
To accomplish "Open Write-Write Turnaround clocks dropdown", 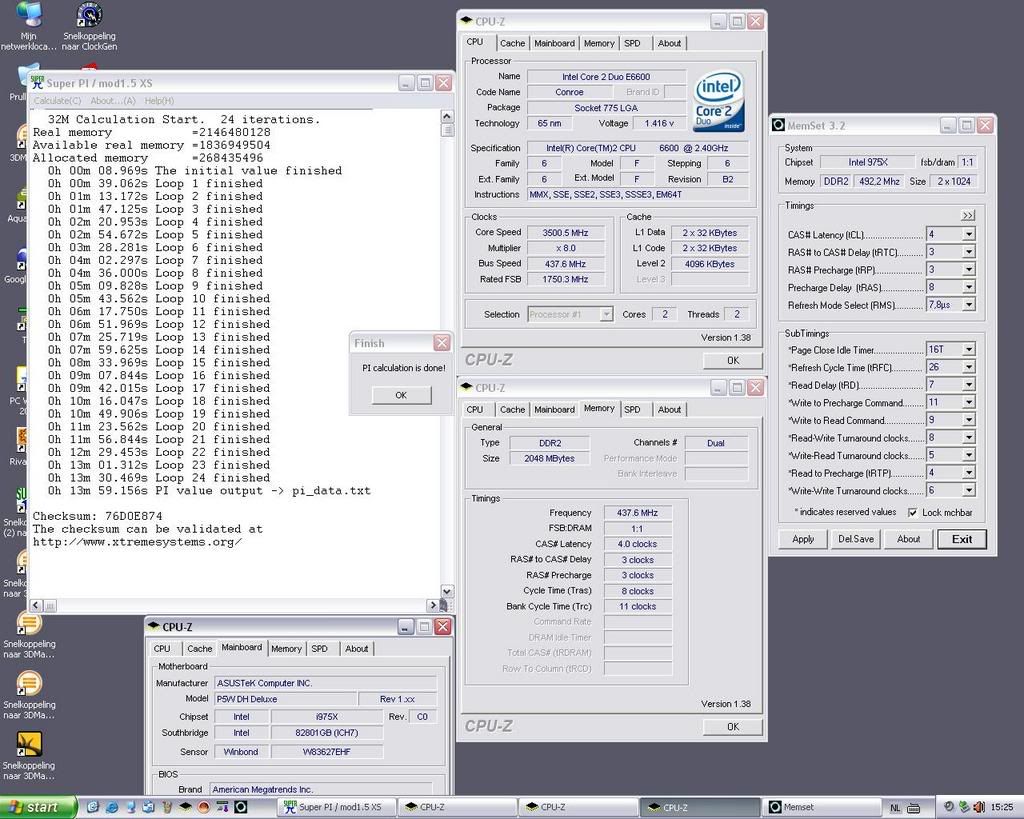I will [x=968, y=490].
